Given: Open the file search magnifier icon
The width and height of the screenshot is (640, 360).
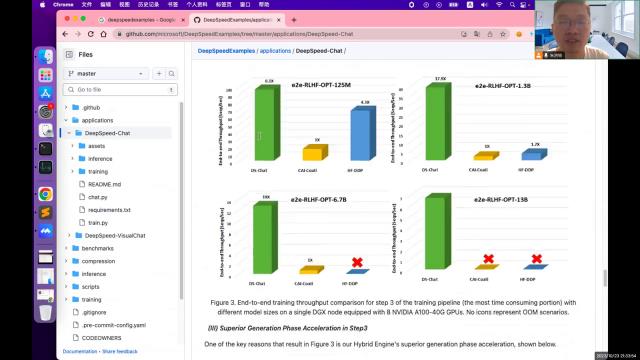Looking at the screenshot, I should (x=171, y=73).
